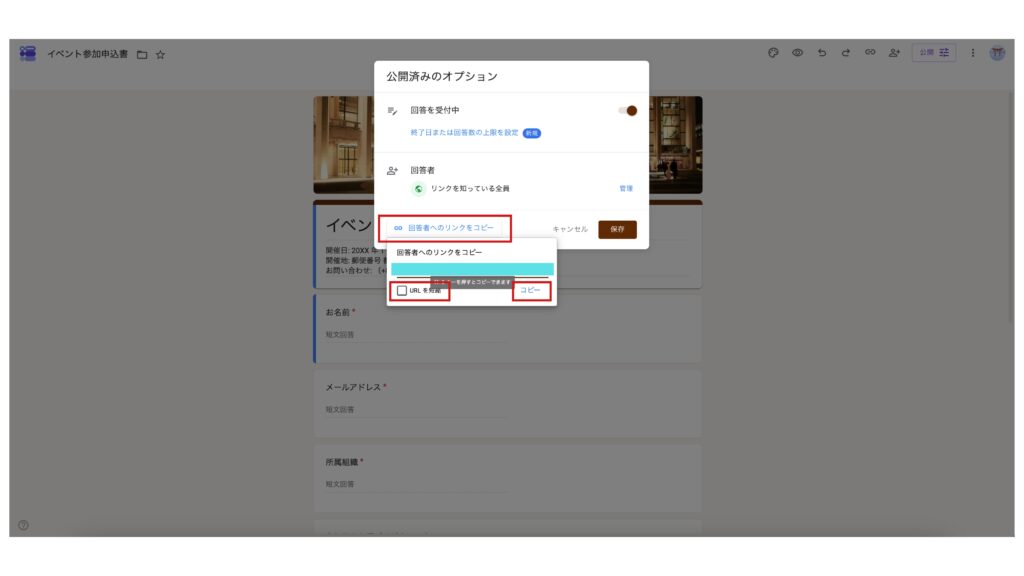Check the URL を短縮 checkbox
The height and width of the screenshot is (576, 1024).
pyautogui.click(x=402, y=291)
